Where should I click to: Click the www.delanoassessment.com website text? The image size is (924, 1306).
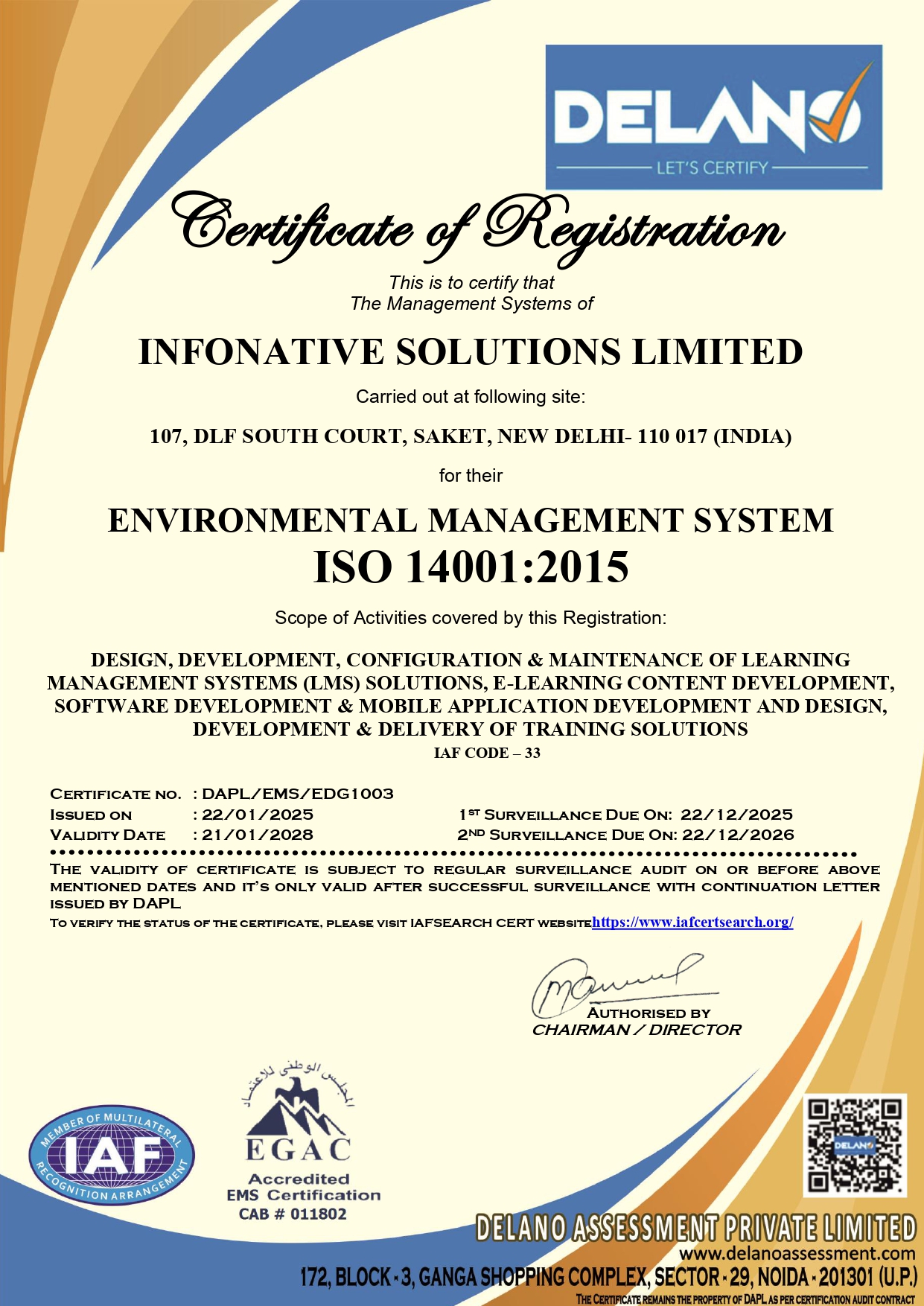click(797, 1253)
